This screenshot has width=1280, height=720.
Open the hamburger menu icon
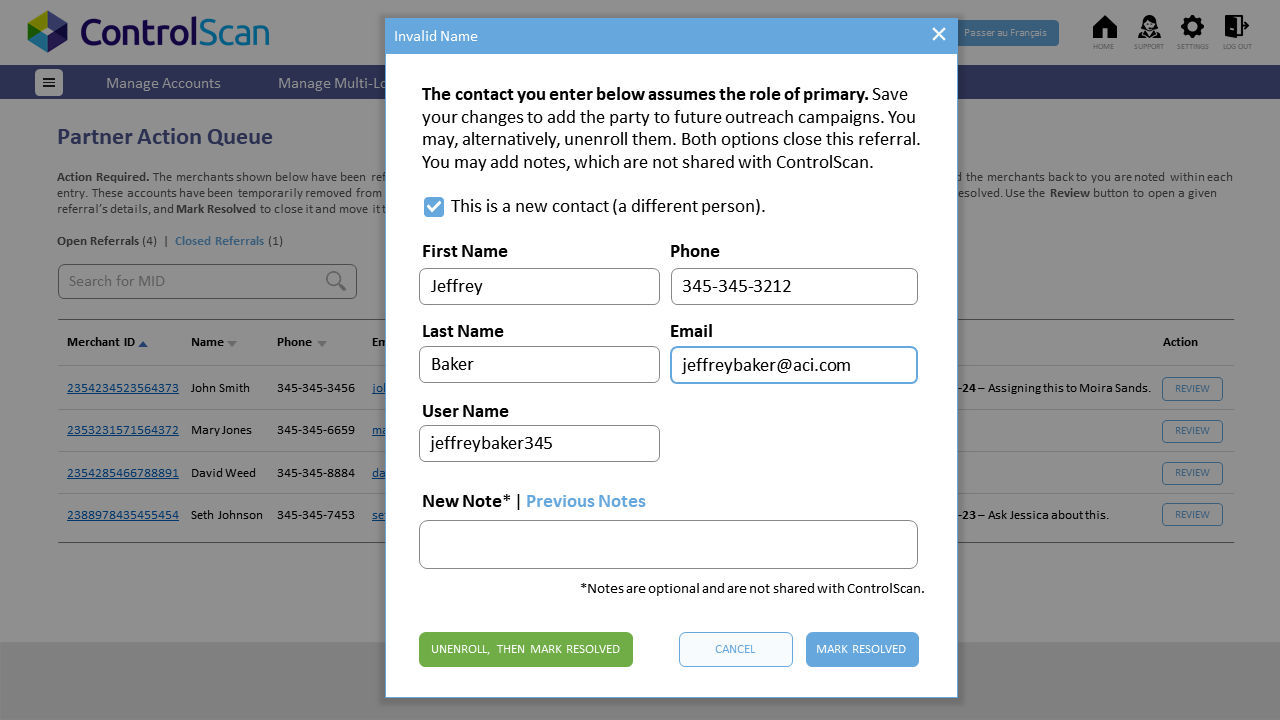coord(49,83)
